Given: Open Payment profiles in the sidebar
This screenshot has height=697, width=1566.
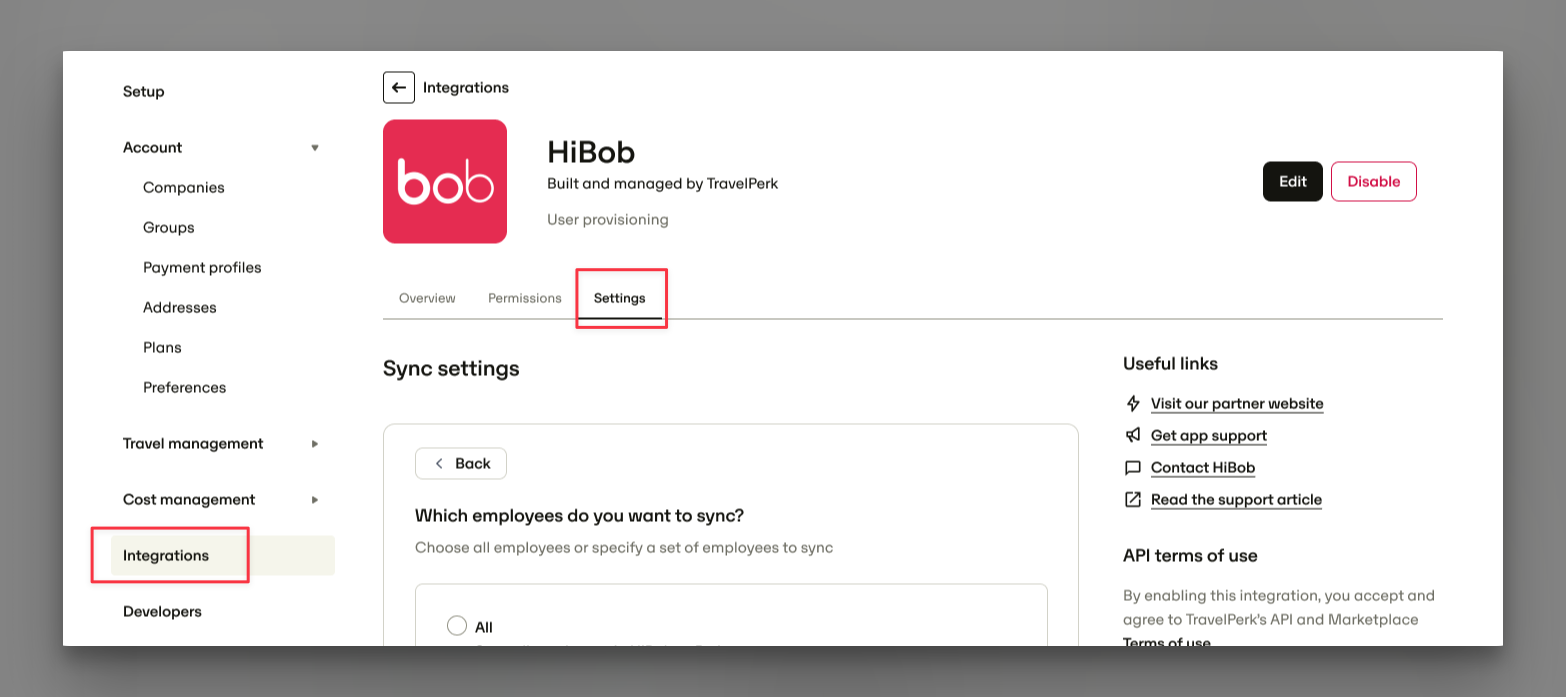Looking at the screenshot, I should tap(202, 268).
